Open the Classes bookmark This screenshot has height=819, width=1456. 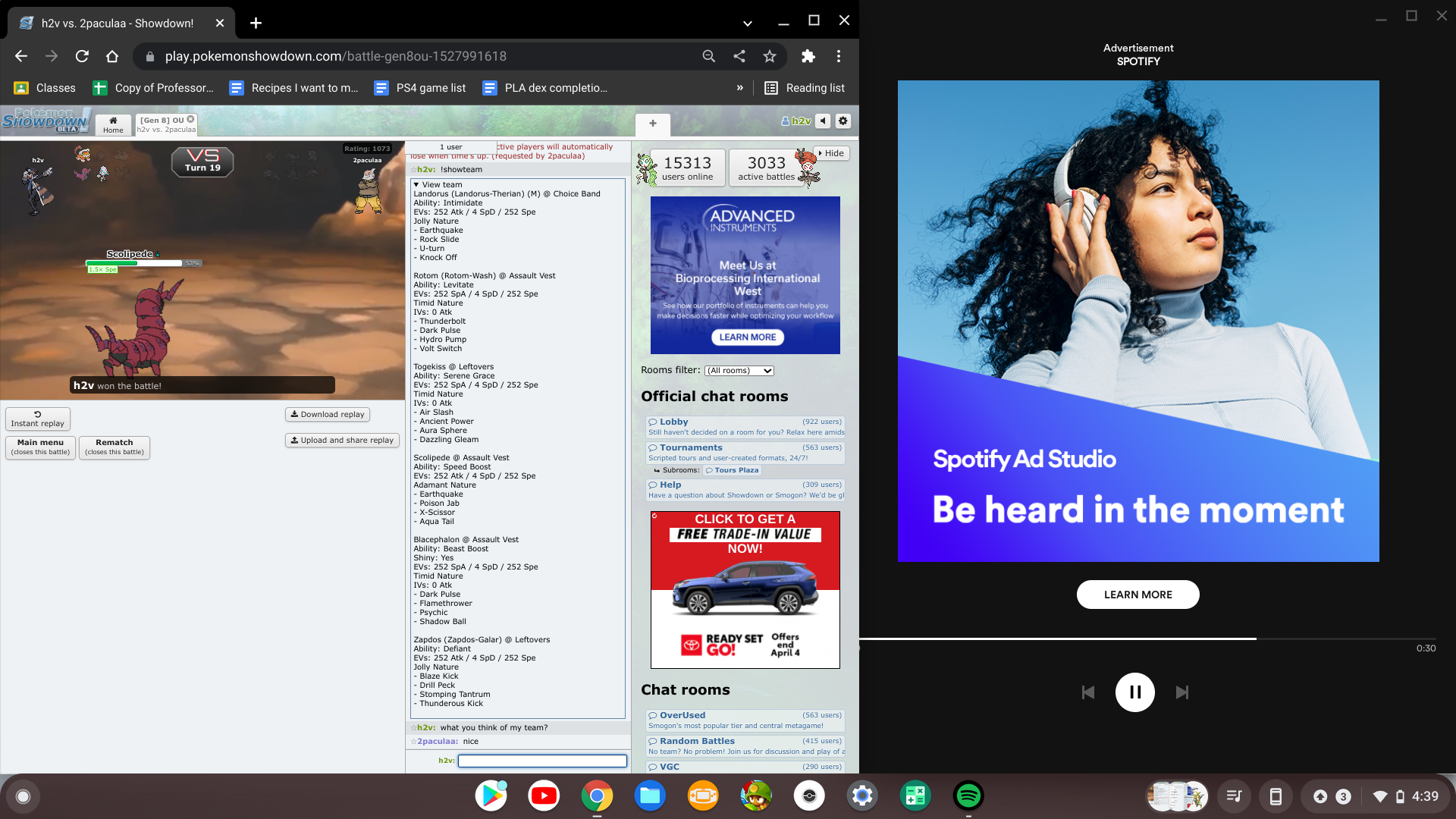click(x=45, y=88)
